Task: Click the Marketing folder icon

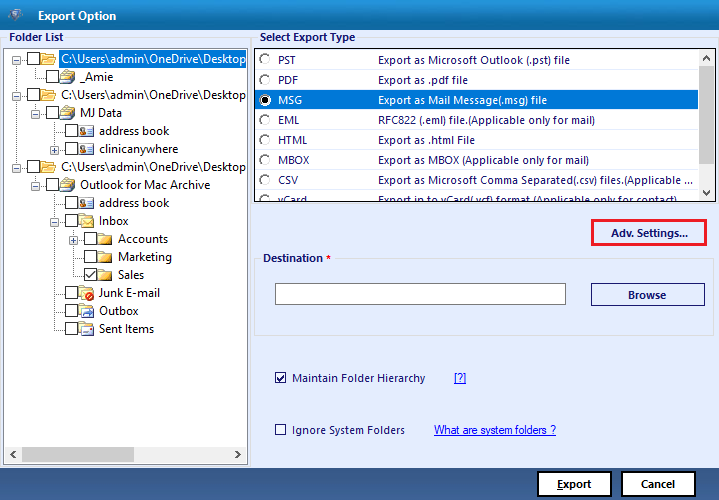Action: pyautogui.click(x=105, y=257)
